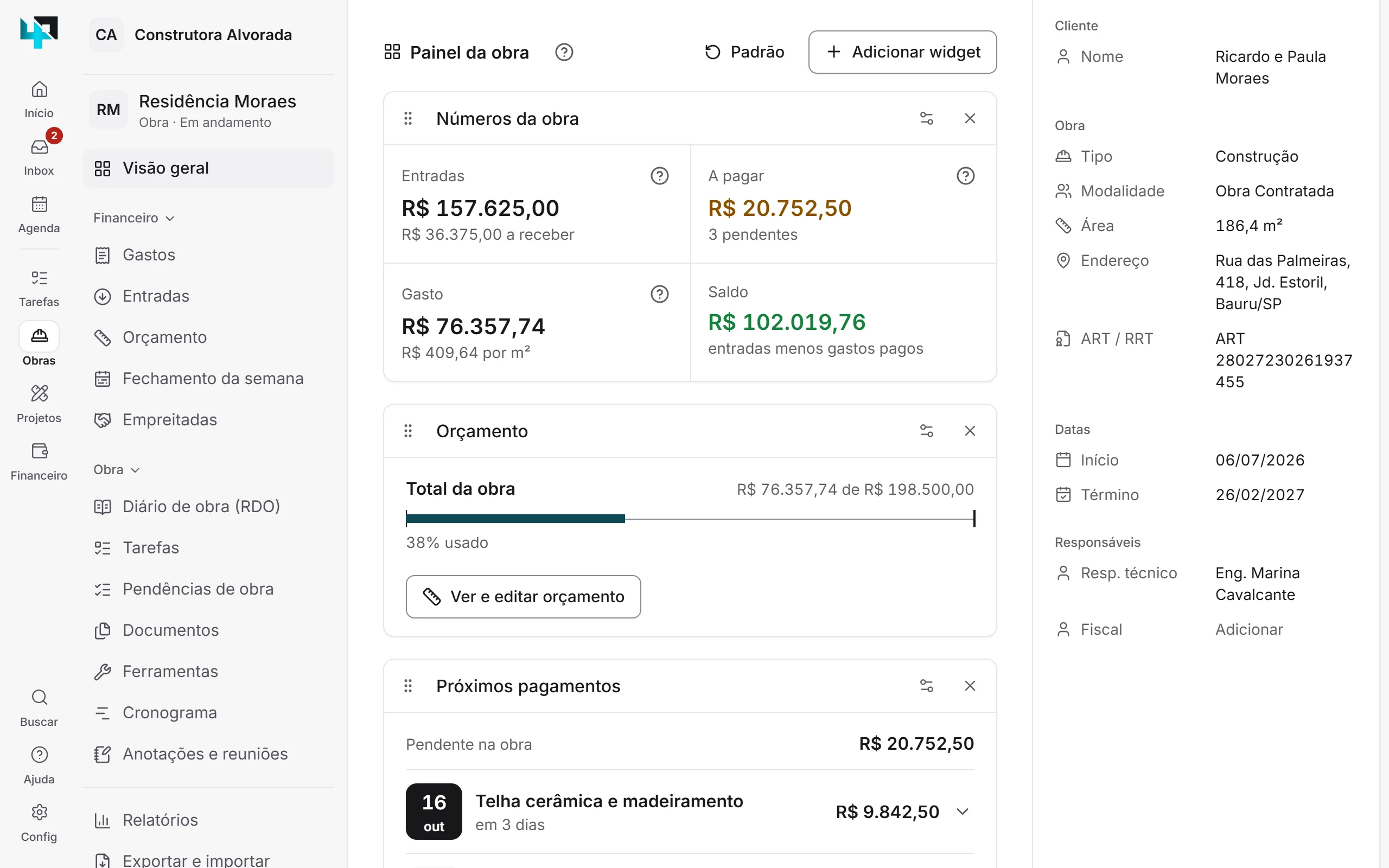Screen dimensions: 1389x868
Task: Open Cronograma in sidebar
Action: tap(208, 713)
